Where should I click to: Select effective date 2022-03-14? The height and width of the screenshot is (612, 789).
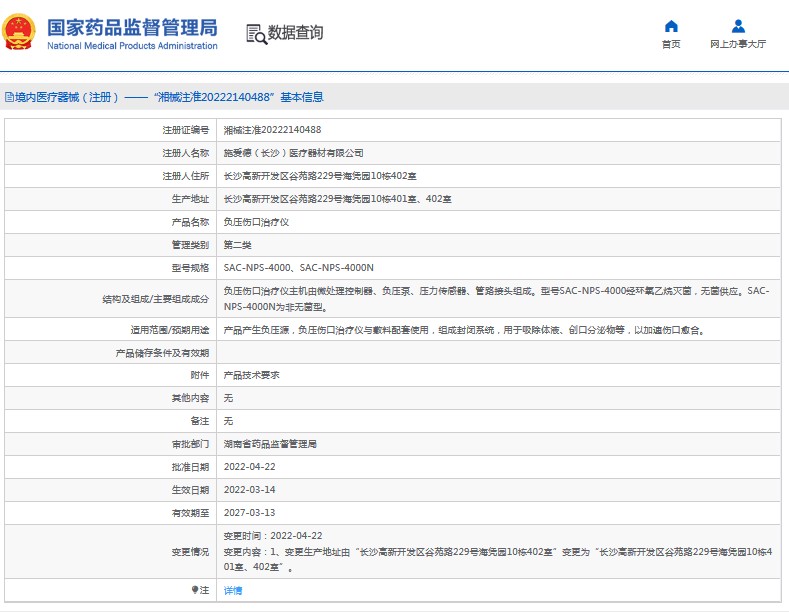click(250, 490)
